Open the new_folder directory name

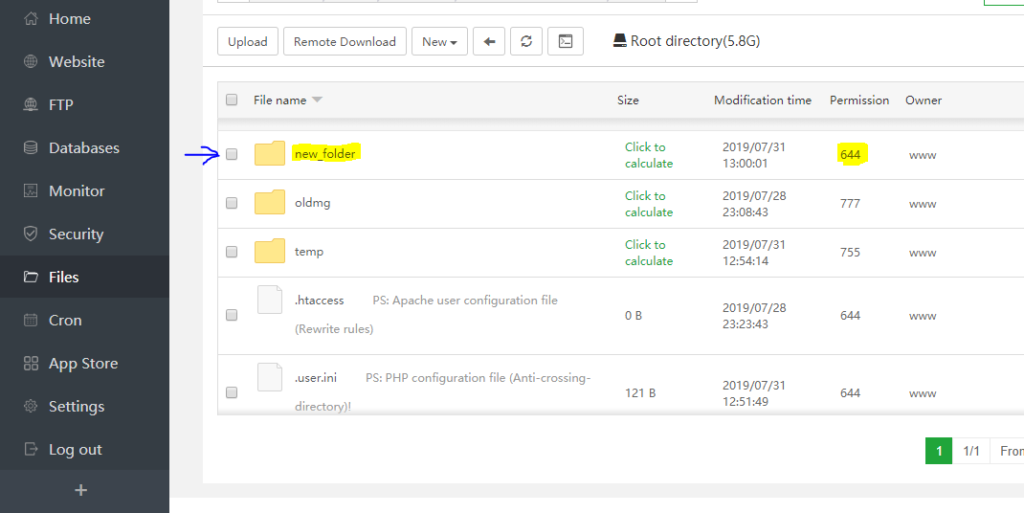(325, 154)
